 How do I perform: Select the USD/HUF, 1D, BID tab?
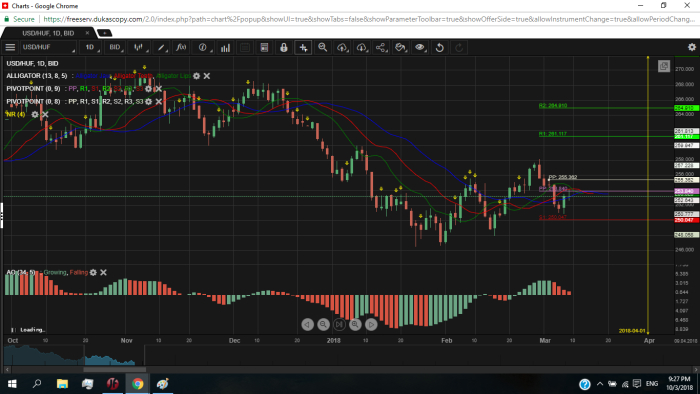[x=48, y=33]
